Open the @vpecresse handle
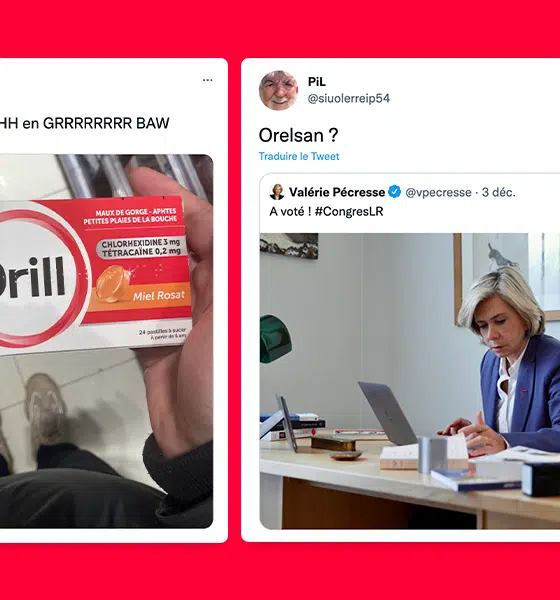 pos(438,192)
